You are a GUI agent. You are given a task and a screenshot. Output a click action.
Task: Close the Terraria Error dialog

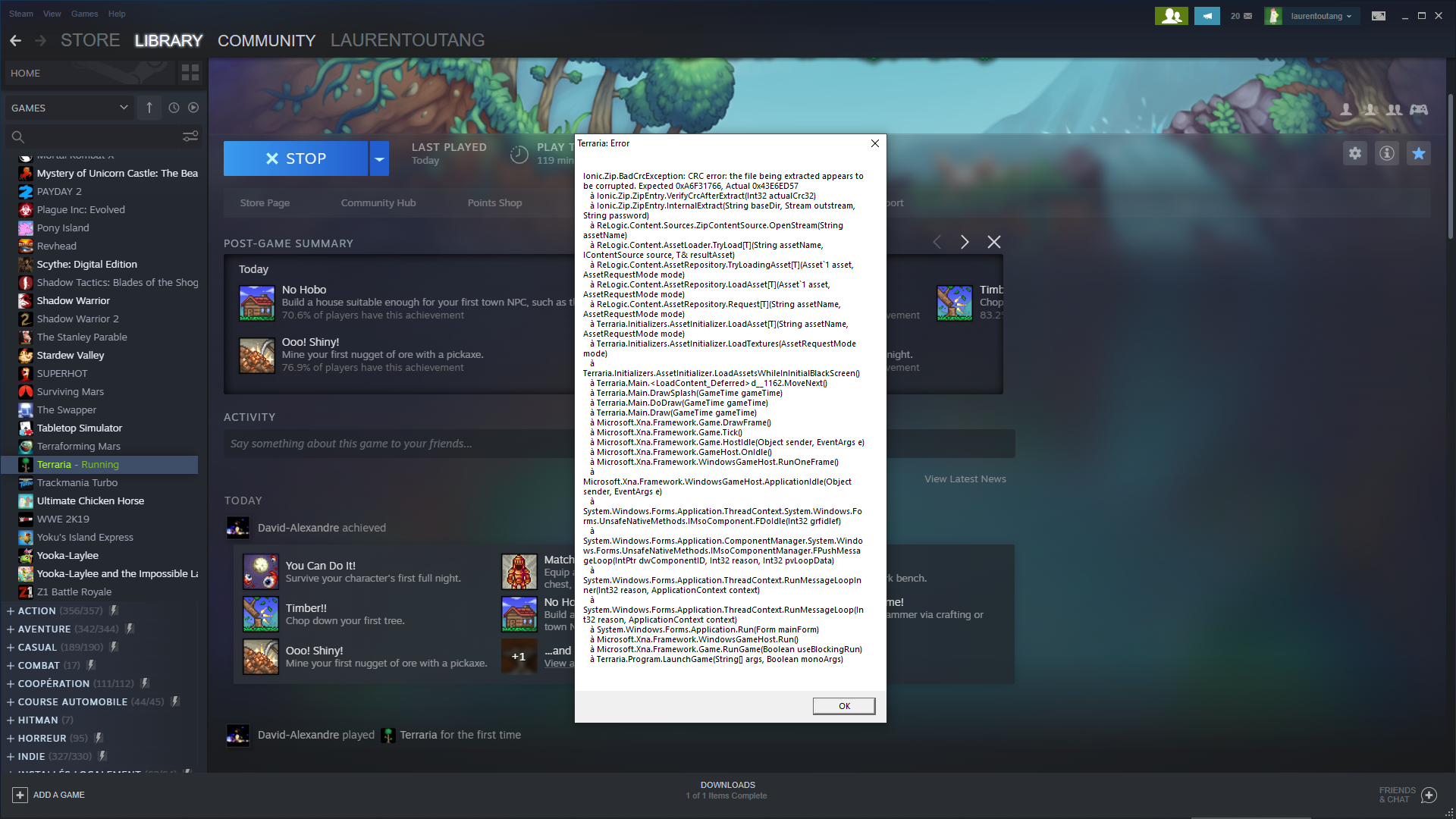coord(875,143)
